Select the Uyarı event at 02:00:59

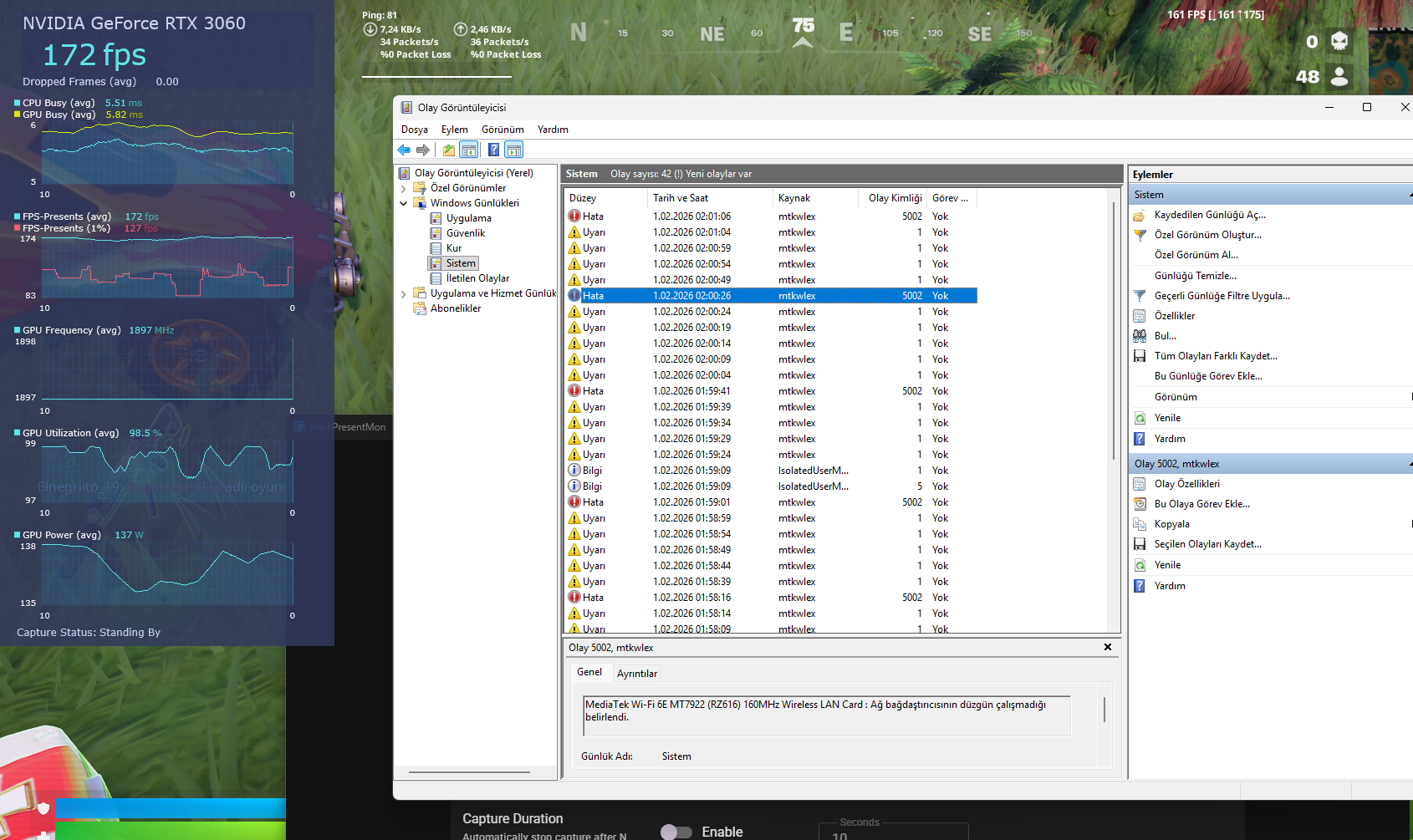pyautogui.click(x=771, y=248)
